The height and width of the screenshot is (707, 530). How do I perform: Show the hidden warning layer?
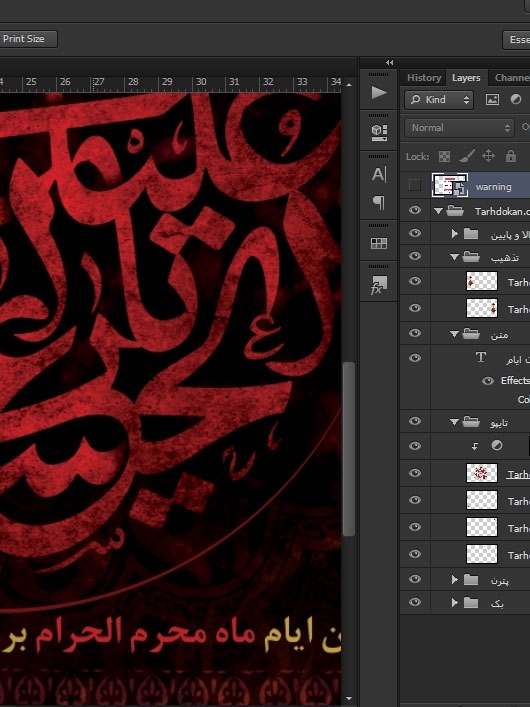415,185
